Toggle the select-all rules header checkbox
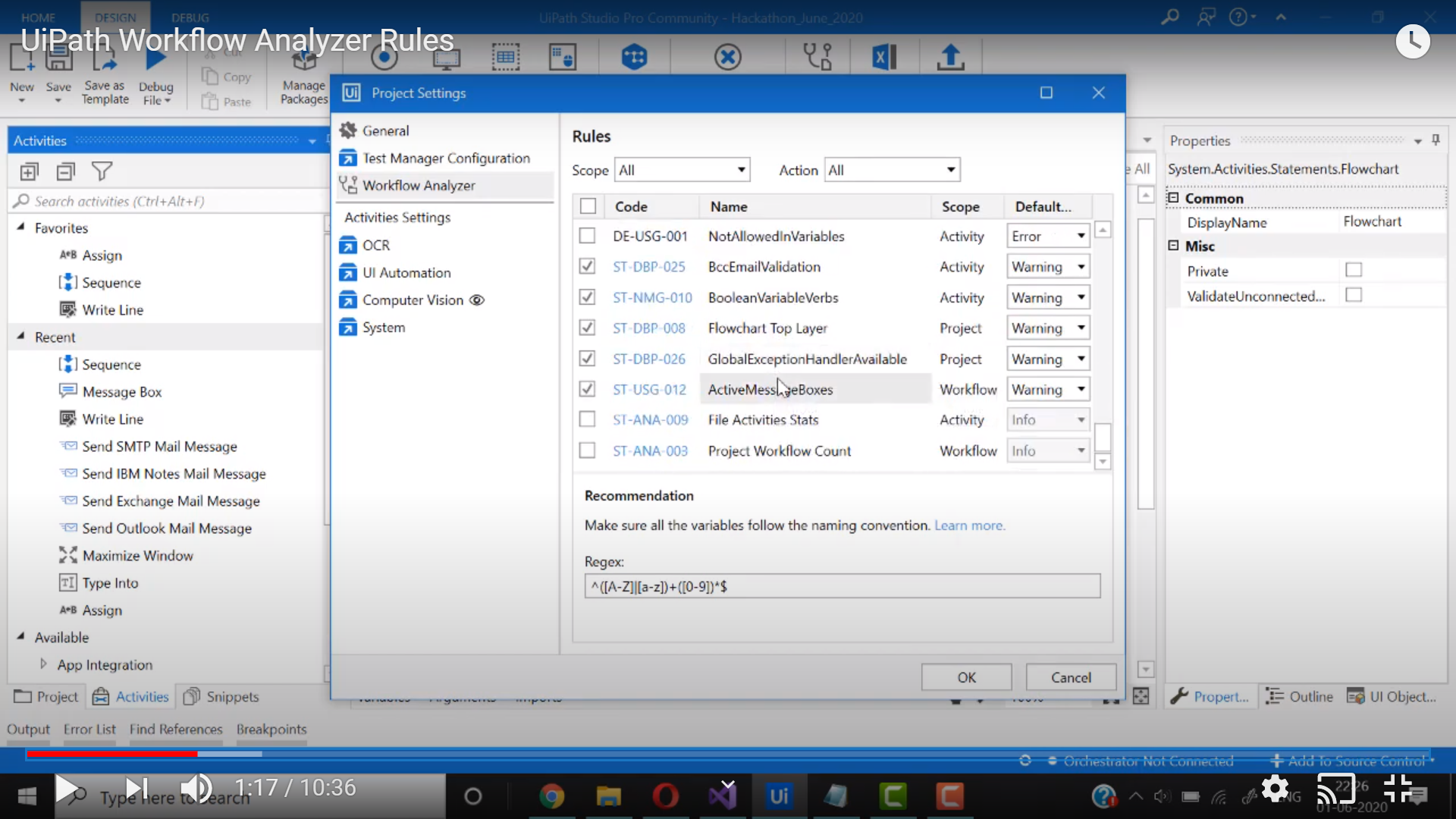The width and height of the screenshot is (1456, 819). coord(588,206)
